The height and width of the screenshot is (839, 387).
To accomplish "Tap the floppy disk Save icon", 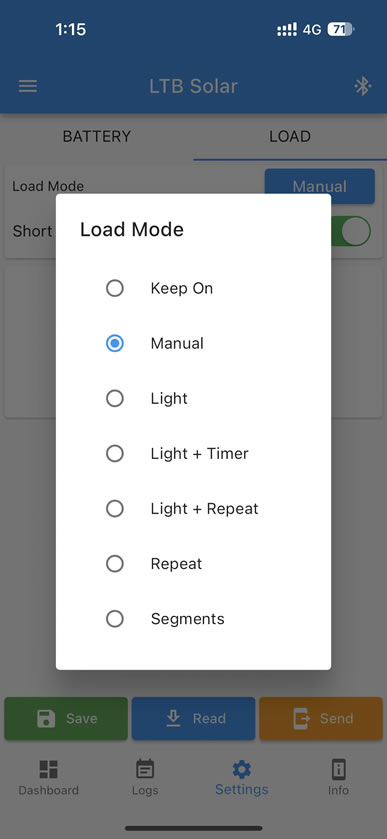I will pyautogui.click(x=46, y=718).
